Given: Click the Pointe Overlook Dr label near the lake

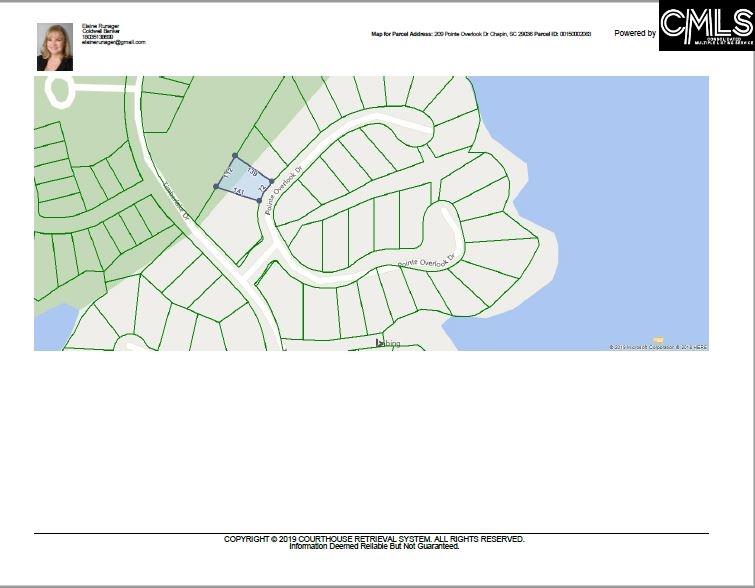Looking at the screenshot, I should click(x=426, y=261).
